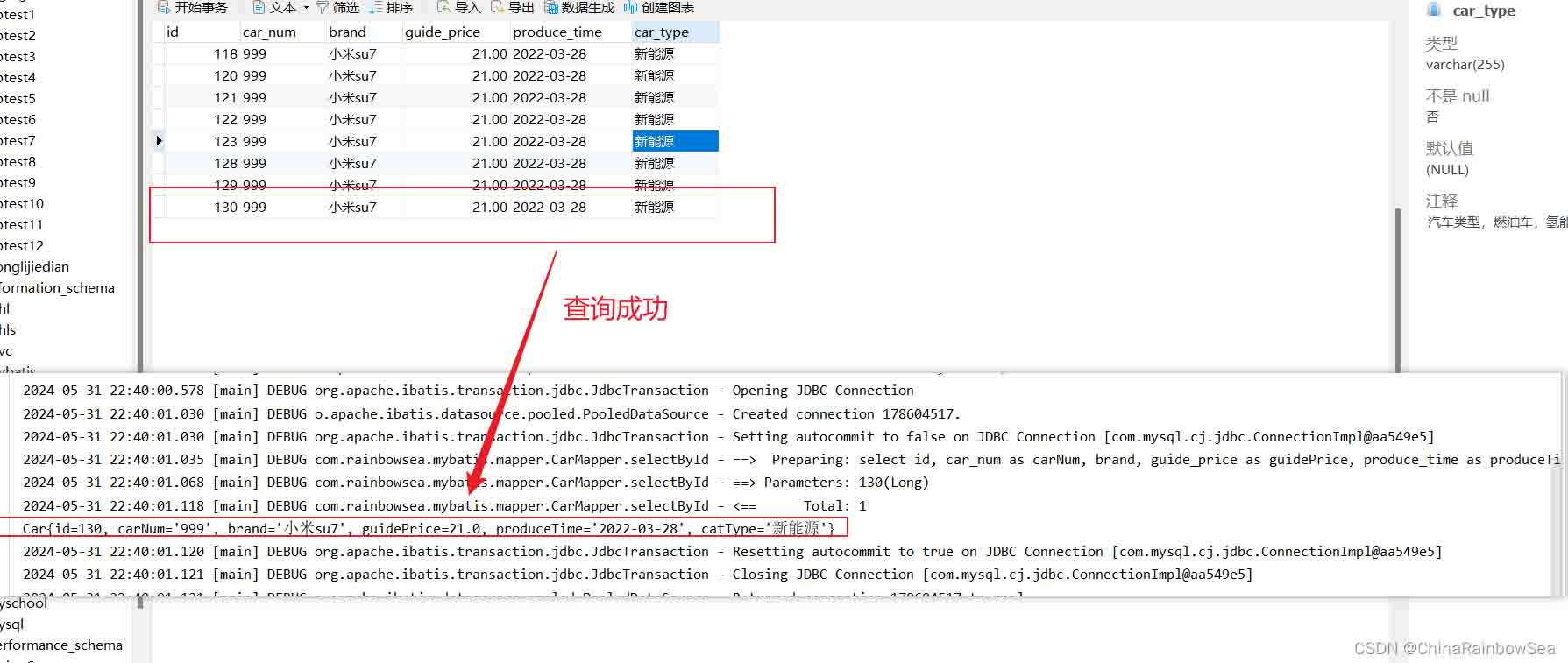This screenshot has width=1568, height=663.
Task: Click the 999 car_num cell in row 122
Action: [283, 120]
